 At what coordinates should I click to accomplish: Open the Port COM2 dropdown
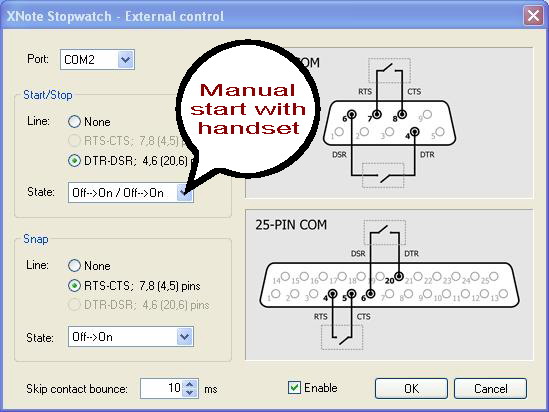point(125,60)
